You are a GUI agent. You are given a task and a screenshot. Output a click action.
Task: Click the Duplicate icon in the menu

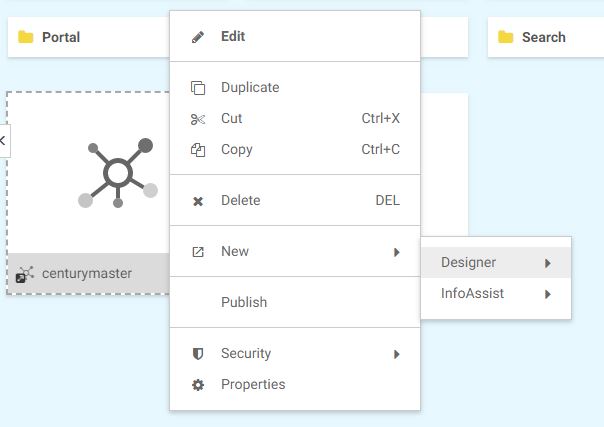tap(198, 88)
